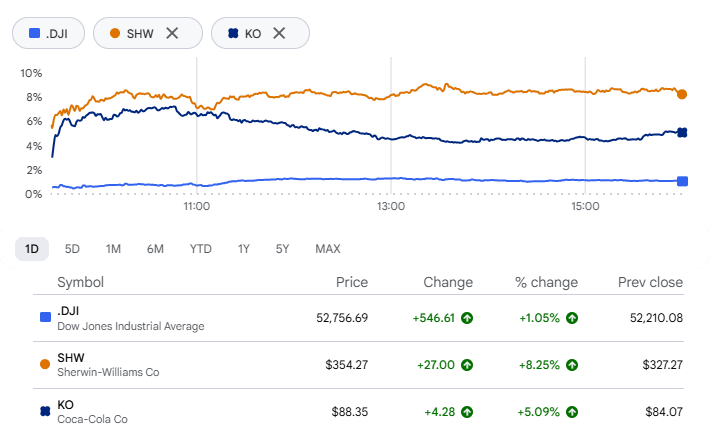This screenshot has height=435, width=721.
Task: Click the SHW chip label
Action: pos(140,34)
